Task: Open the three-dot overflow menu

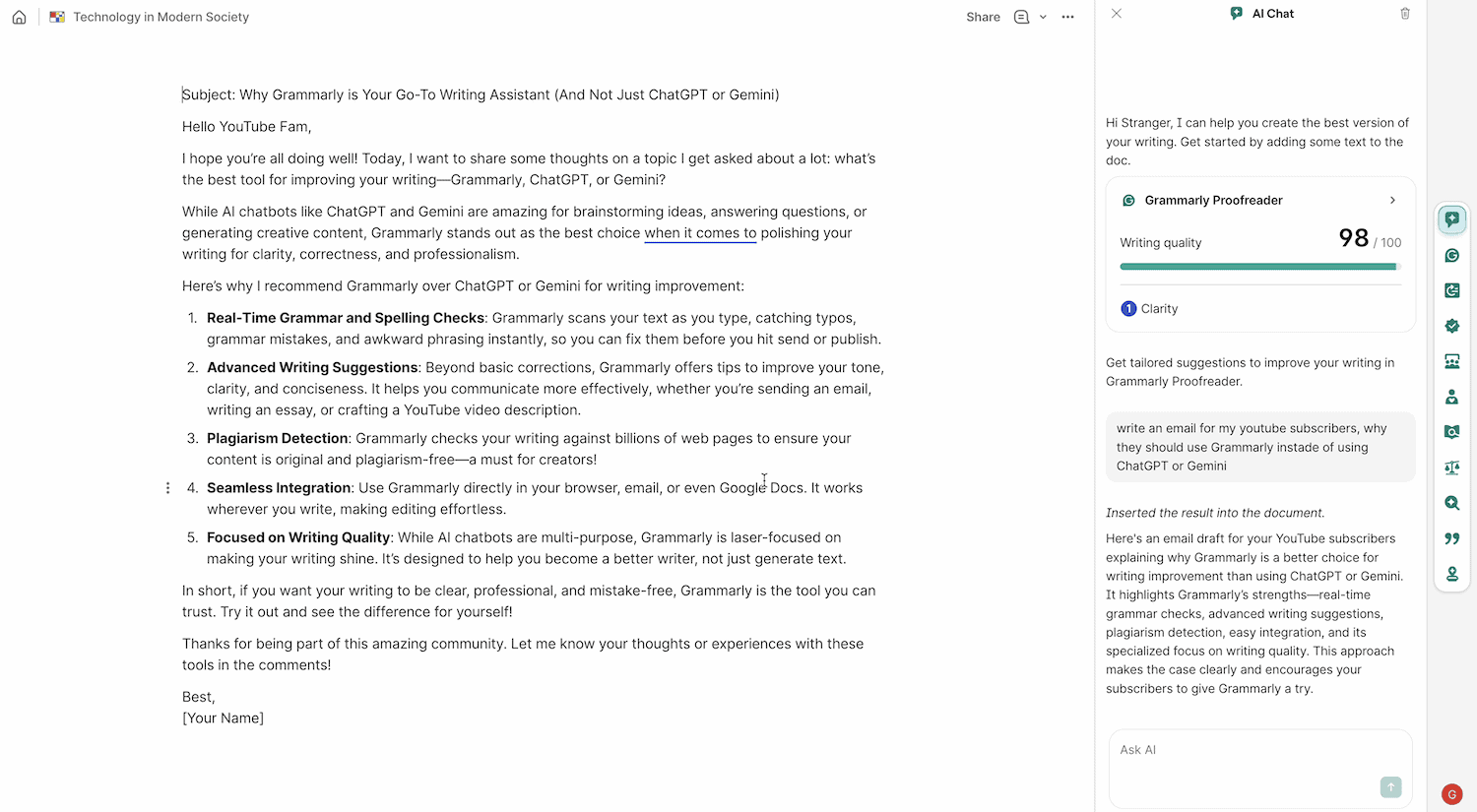Action: (1067, 17)
